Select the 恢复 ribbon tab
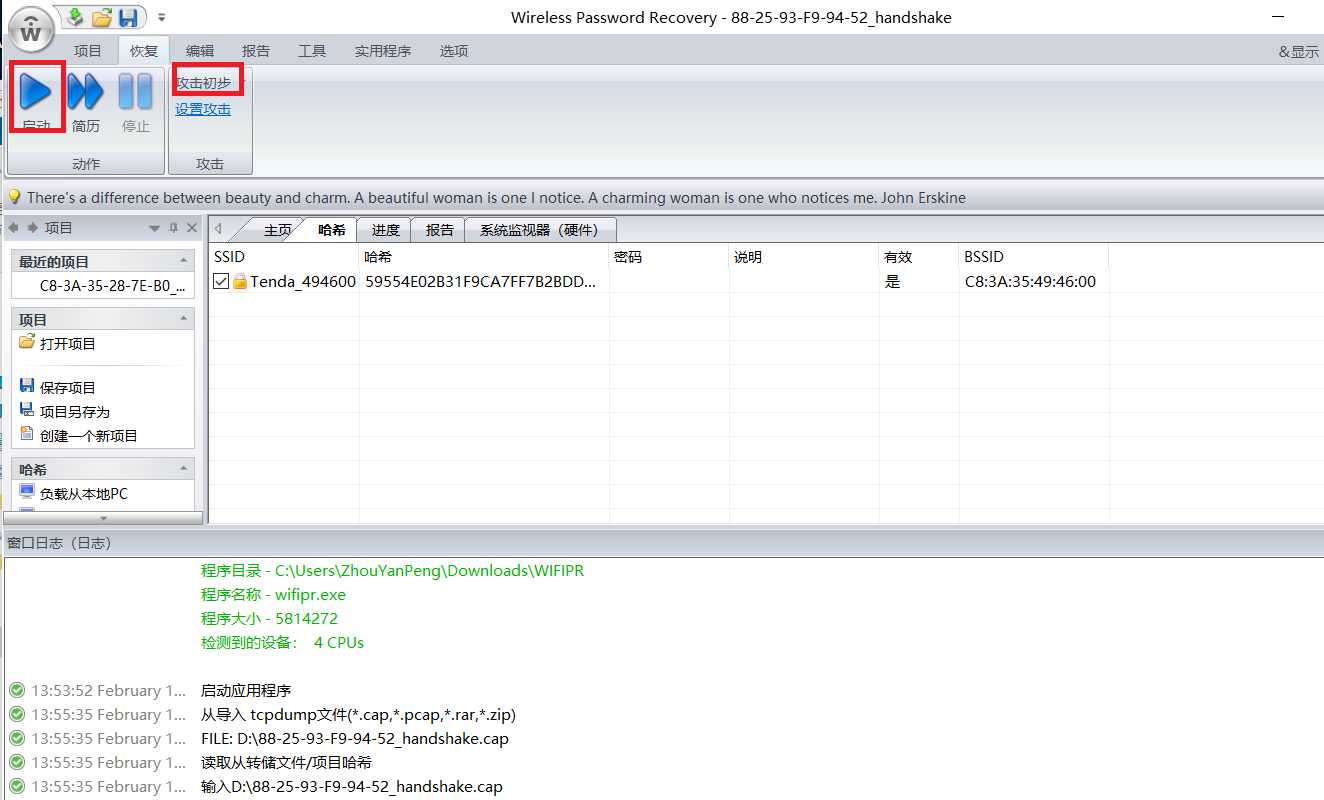Screen dimensions: 1324x800 pyautogui.click(x=144, y=51)
